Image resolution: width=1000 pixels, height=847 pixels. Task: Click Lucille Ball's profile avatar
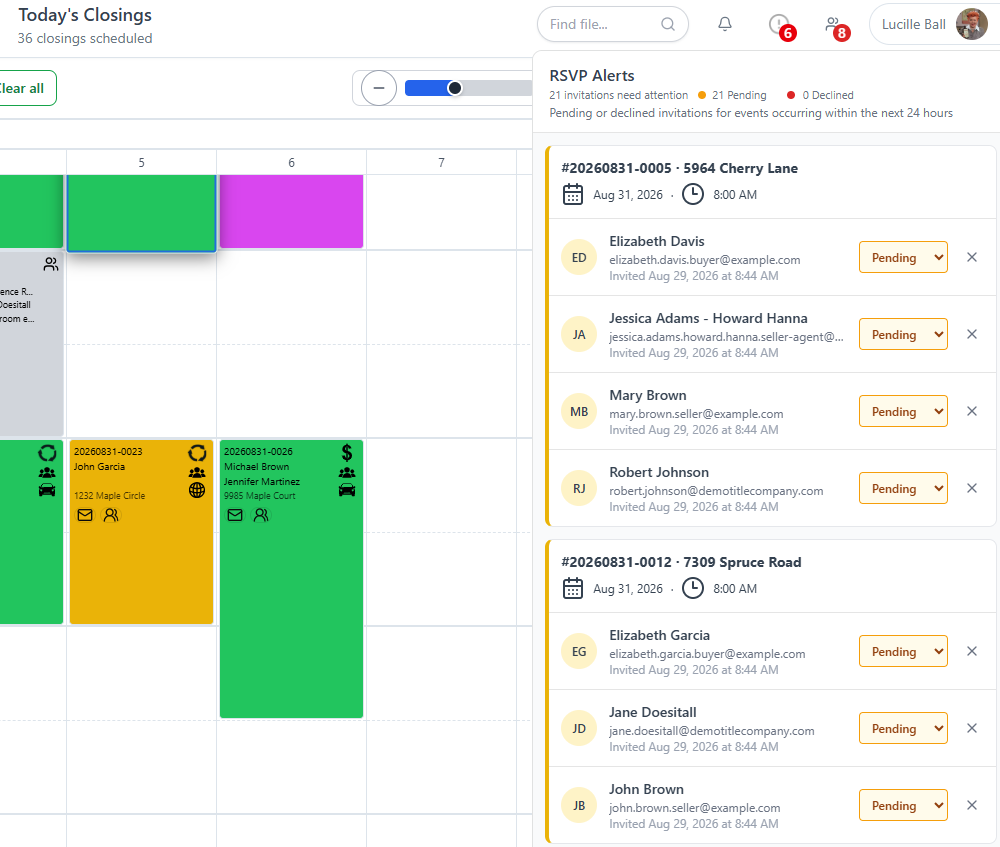(971, 24)
